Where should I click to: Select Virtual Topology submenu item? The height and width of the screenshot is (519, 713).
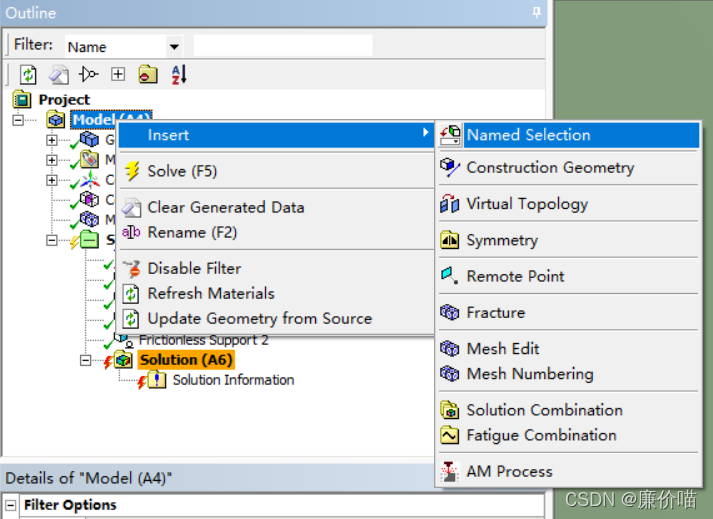(569, 204)
